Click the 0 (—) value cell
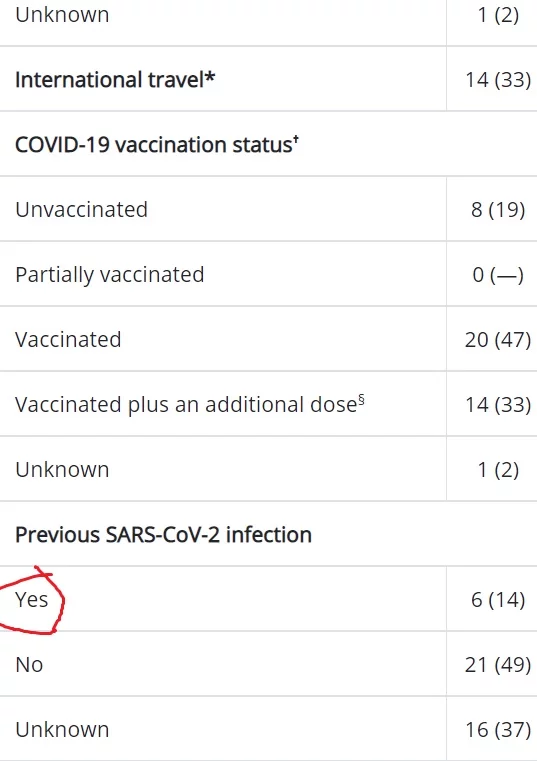 click(x=498, y=275)
